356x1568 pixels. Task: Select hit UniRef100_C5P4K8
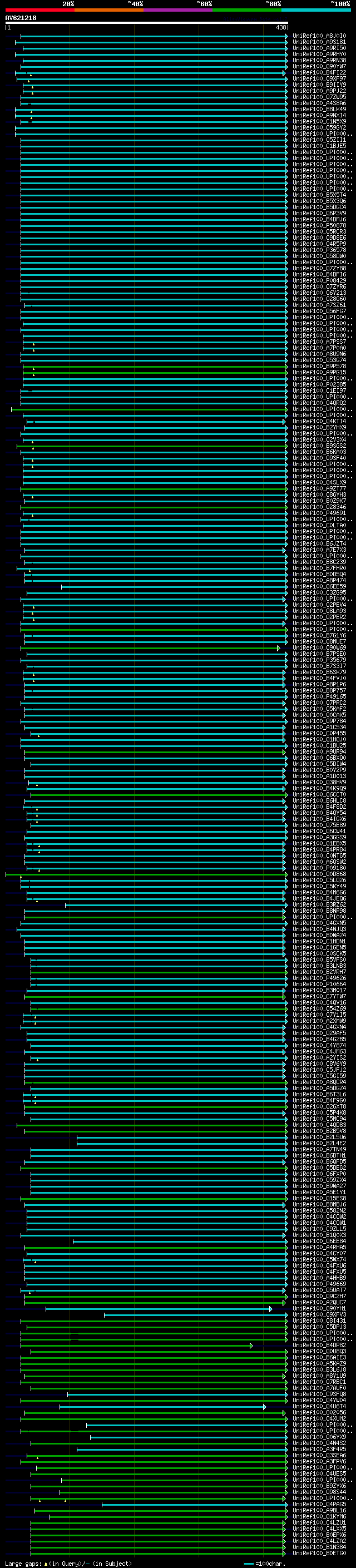(x=319, y=1112)
